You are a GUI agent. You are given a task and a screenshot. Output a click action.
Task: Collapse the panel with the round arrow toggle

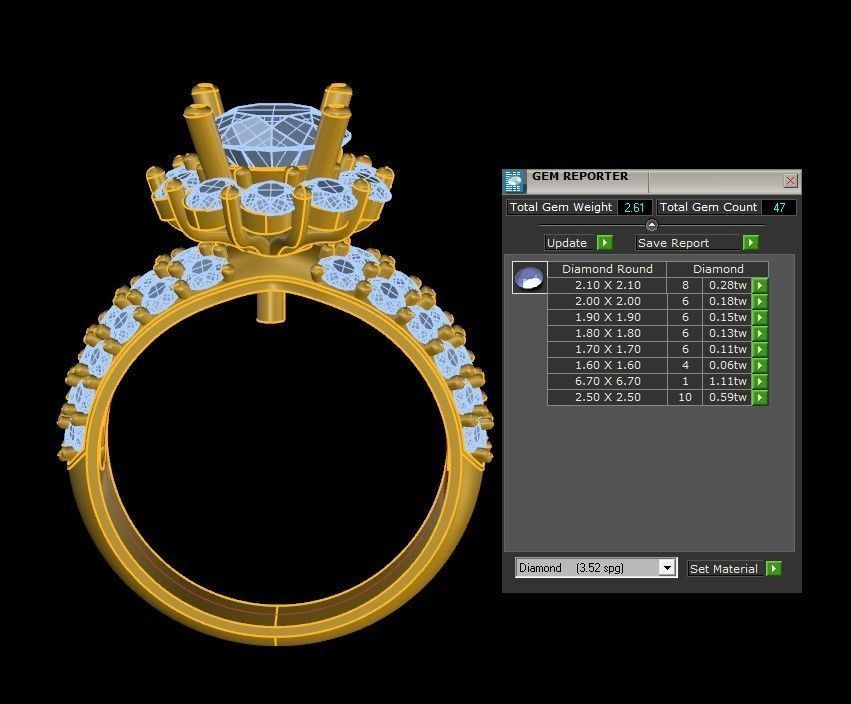coord(652,225)
